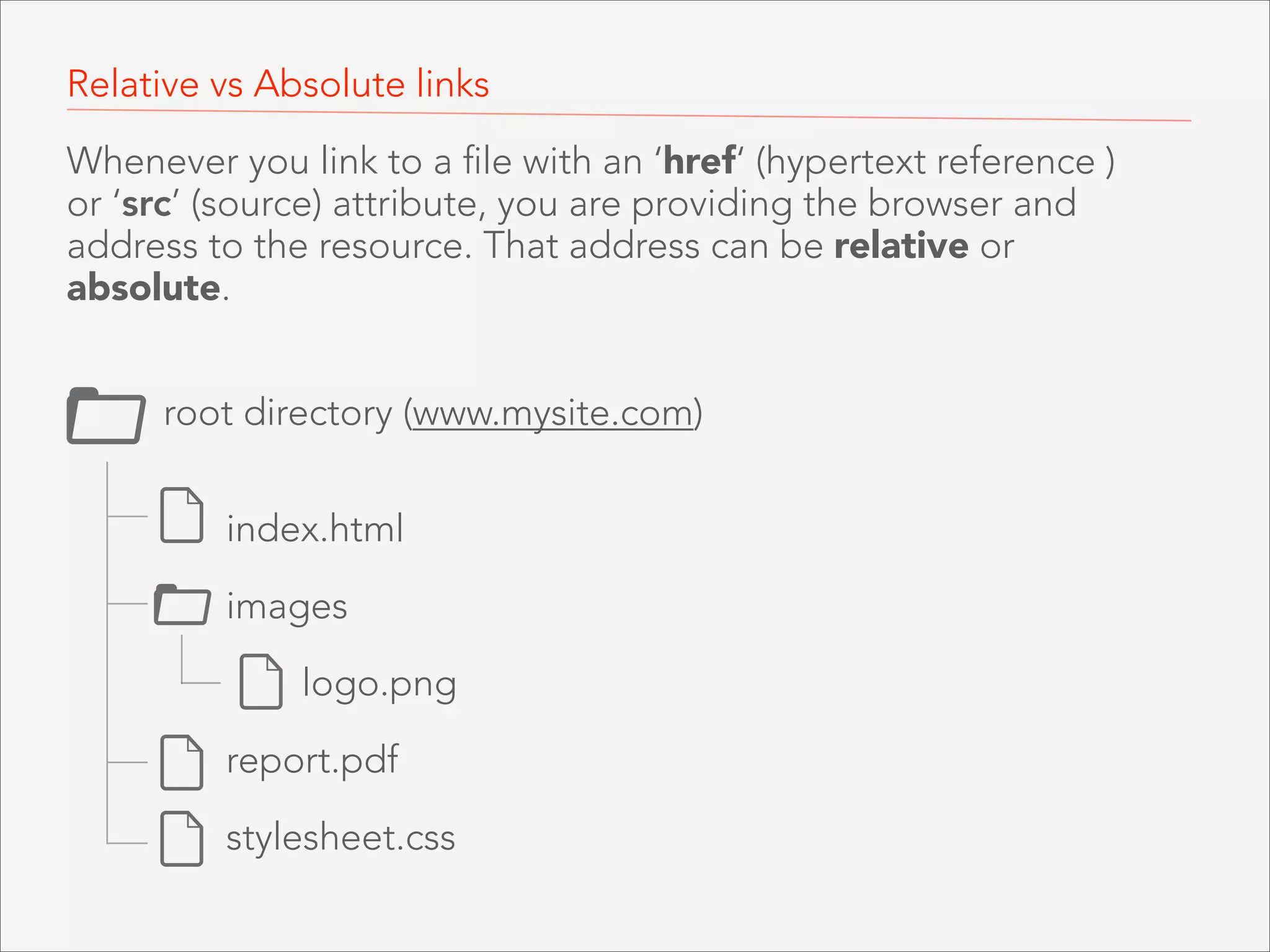Click the bold word 'src'
This screenshot has height=952, width=1270.
click(146, 204)
